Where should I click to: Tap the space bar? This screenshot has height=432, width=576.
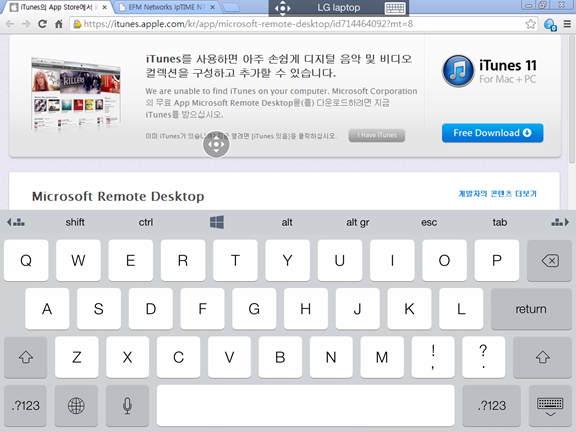pos(306,406)
